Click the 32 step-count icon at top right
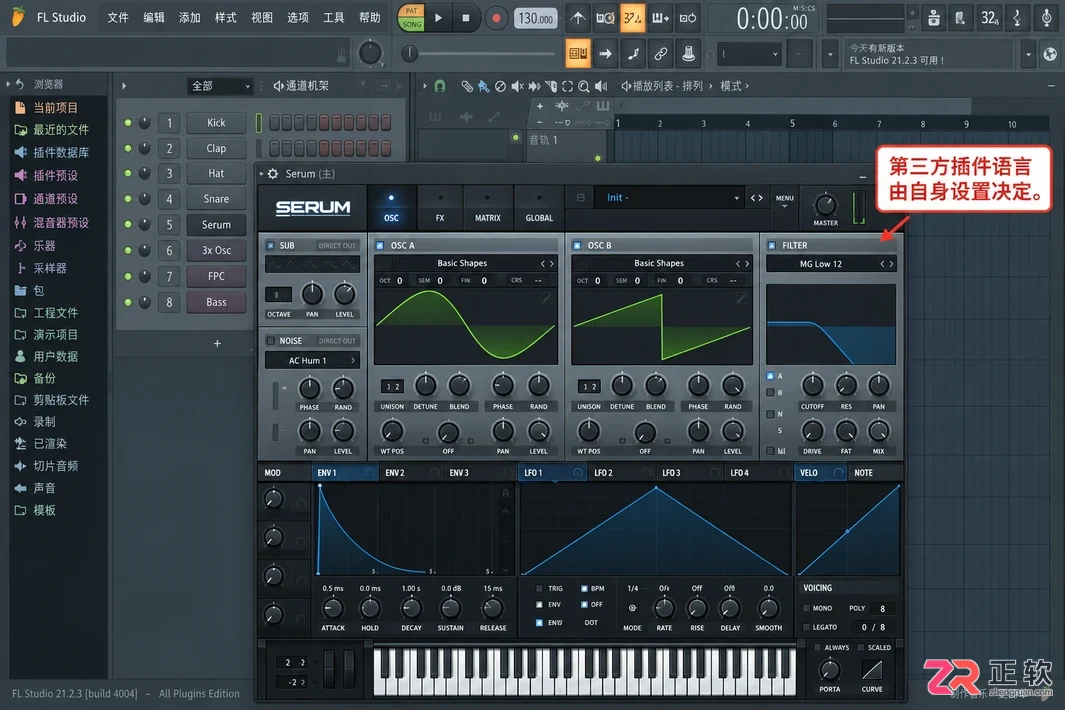The height and width of the screenshot is (710, 1065). point(990,18)
